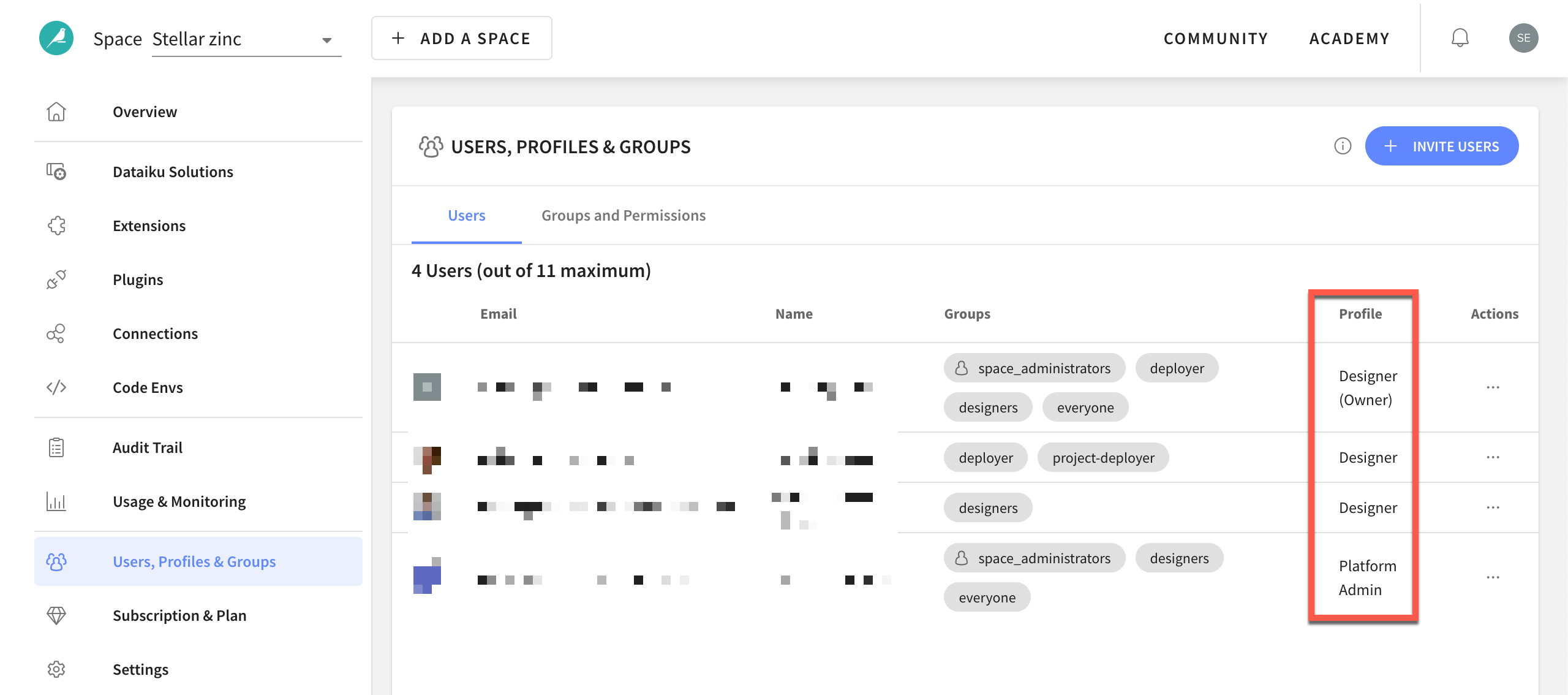Click the Profile column header
The height and width of the screenshot is (695, 1568).
point(1360,314)
